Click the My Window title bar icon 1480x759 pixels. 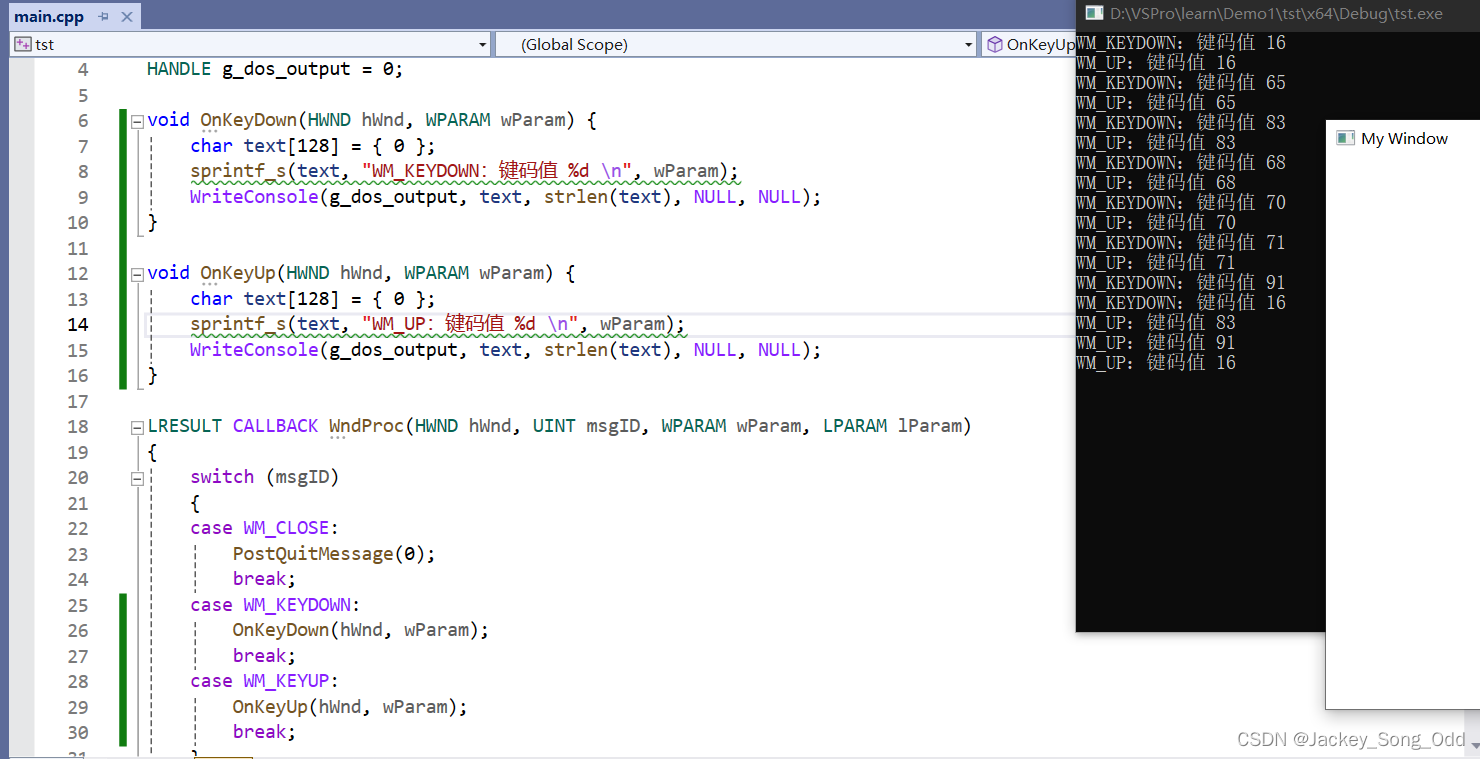(1344, 139)
